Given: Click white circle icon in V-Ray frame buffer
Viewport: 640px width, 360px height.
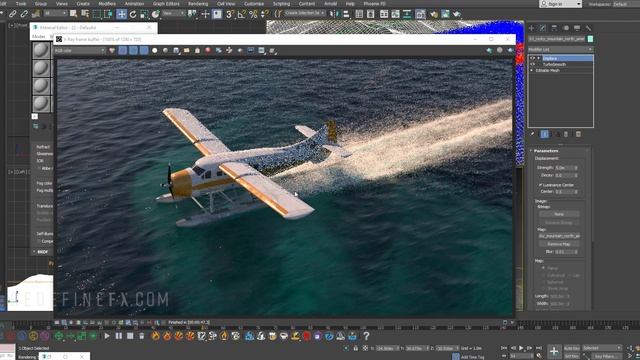Looking at the screenshot, I should [155, 51].
